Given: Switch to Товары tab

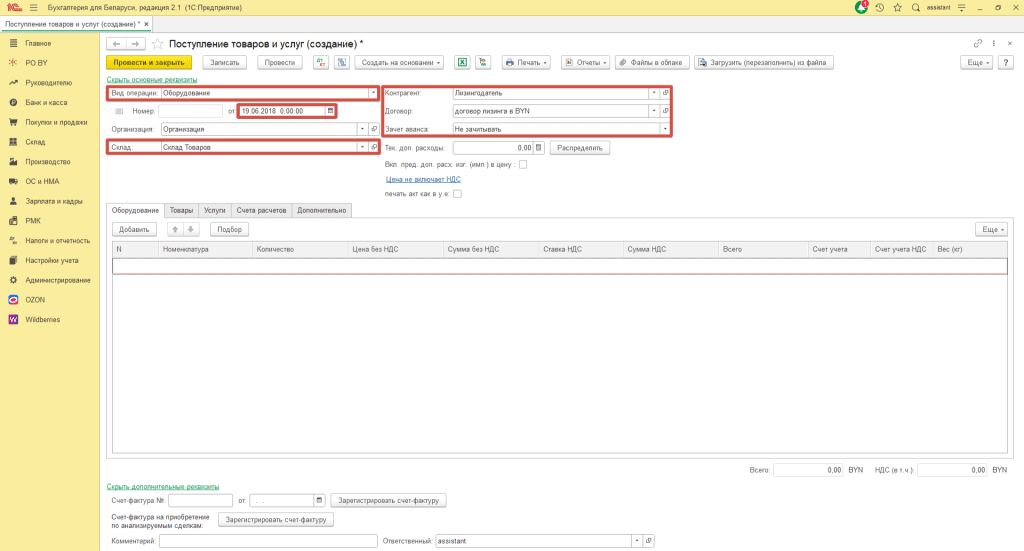Looking at the screenshot, I should click(x=181, y=210).
